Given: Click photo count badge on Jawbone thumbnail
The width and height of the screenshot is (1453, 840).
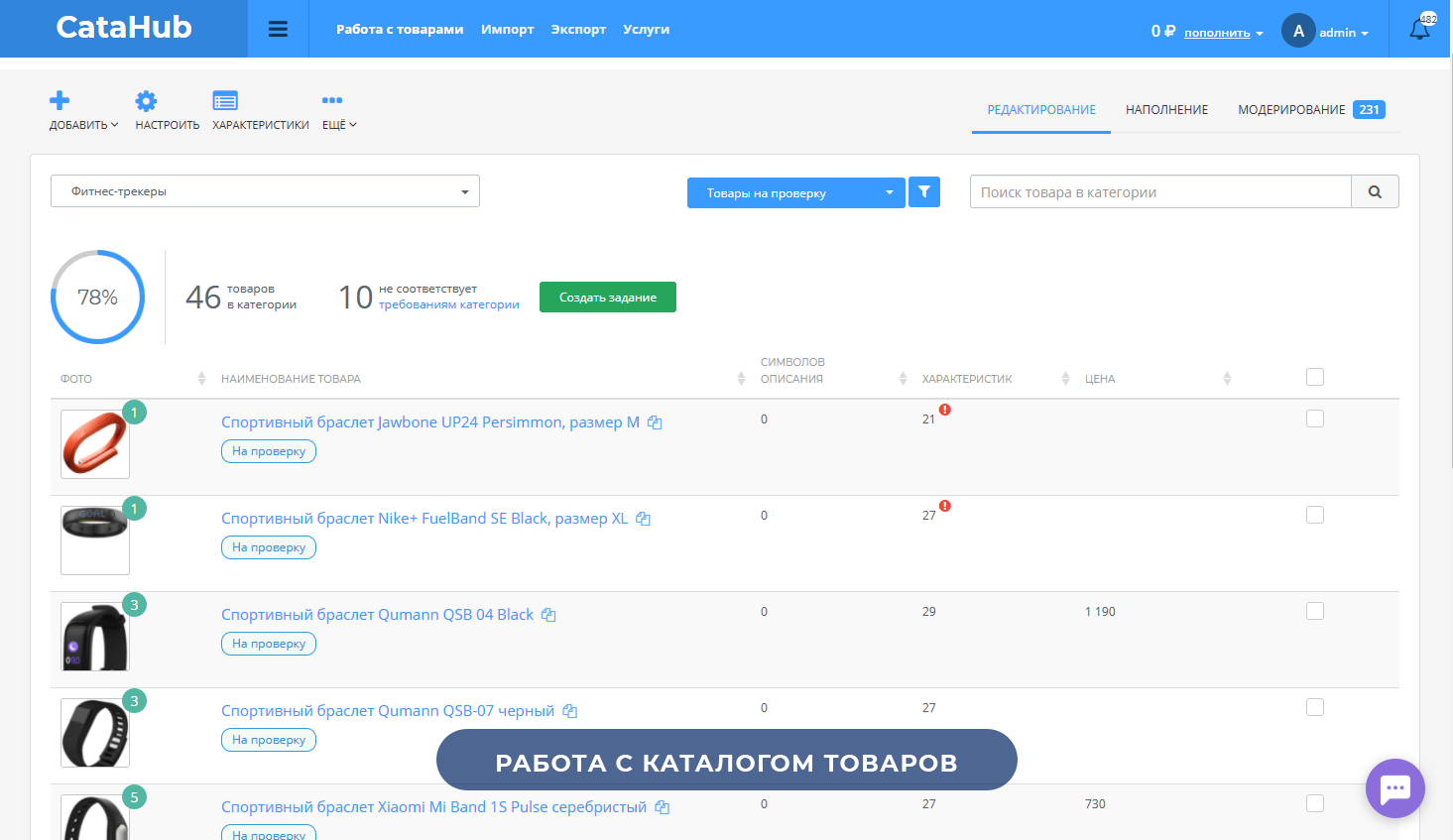Looking at the screenshot, I should pos(134,413).
